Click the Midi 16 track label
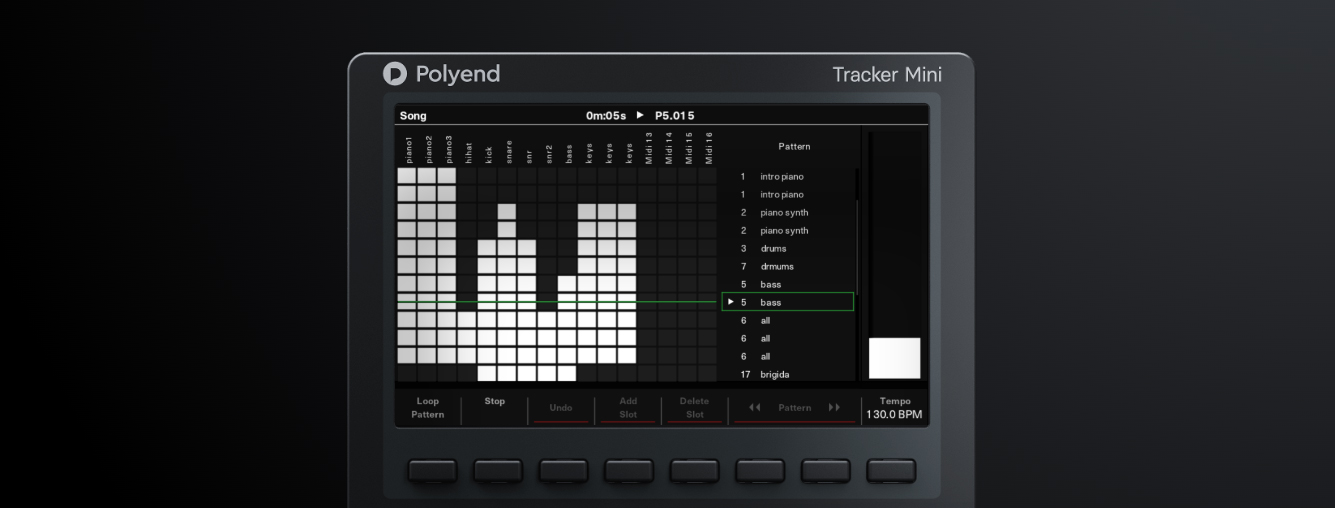The width and height of the screenshot is (1335, 508). (x=708, y=148)
